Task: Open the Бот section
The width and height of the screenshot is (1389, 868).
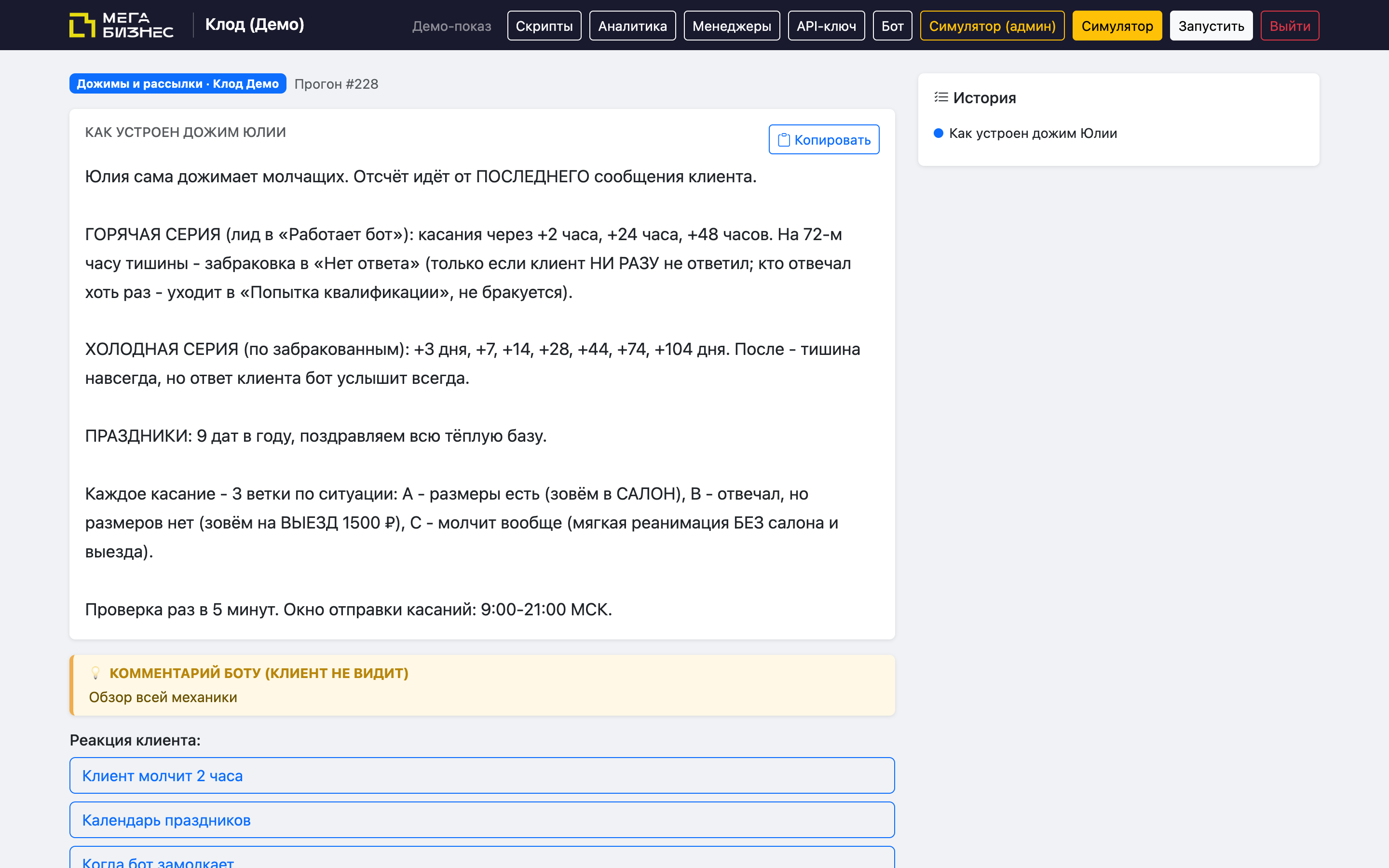Action: pos(893,26)
